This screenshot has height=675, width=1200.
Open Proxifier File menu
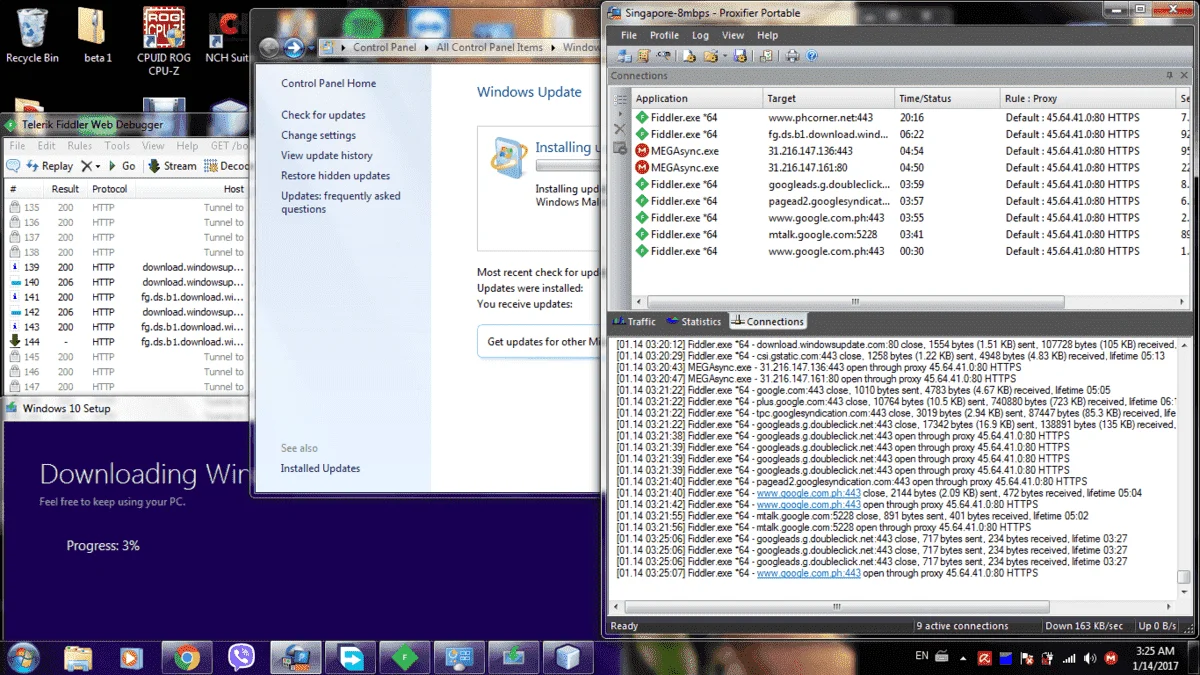click(x=629, y=35)
